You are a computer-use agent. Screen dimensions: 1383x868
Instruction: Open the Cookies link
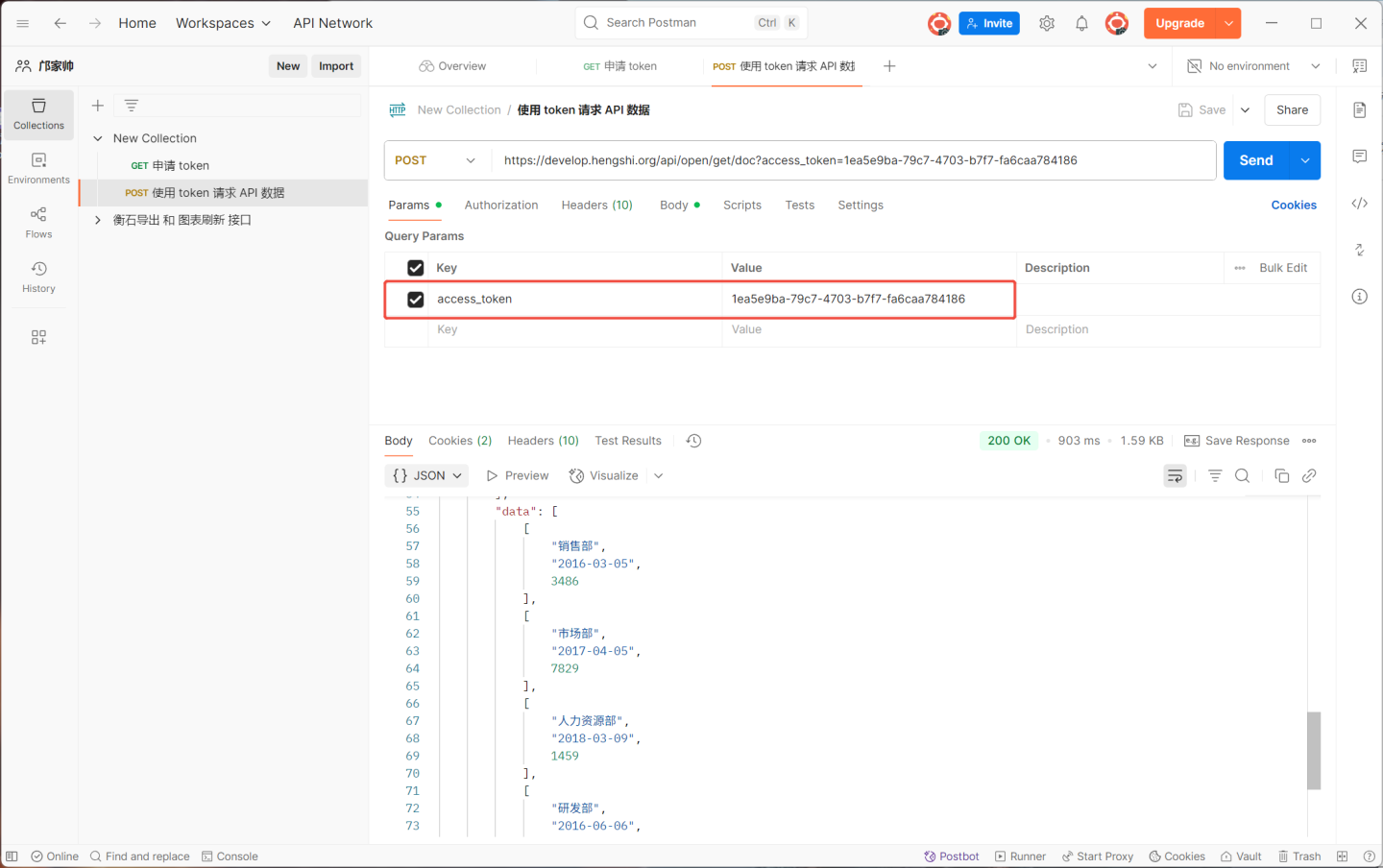coord(1293,205)
